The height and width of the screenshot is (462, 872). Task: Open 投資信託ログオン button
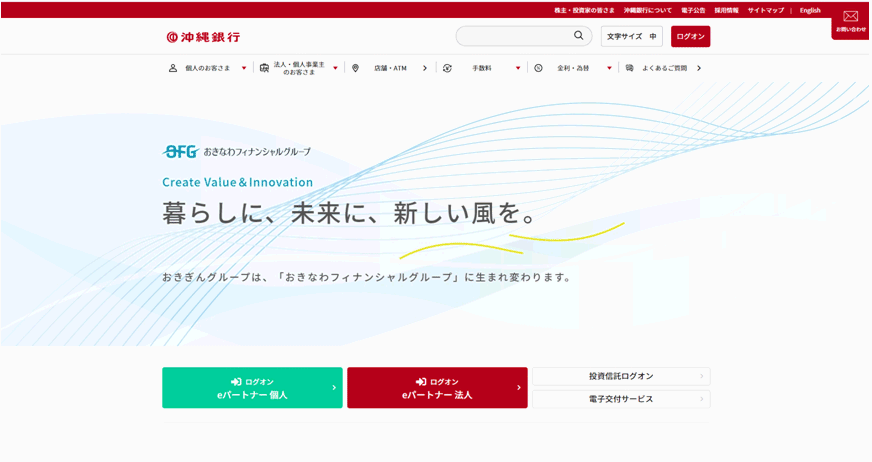[621, 376]
